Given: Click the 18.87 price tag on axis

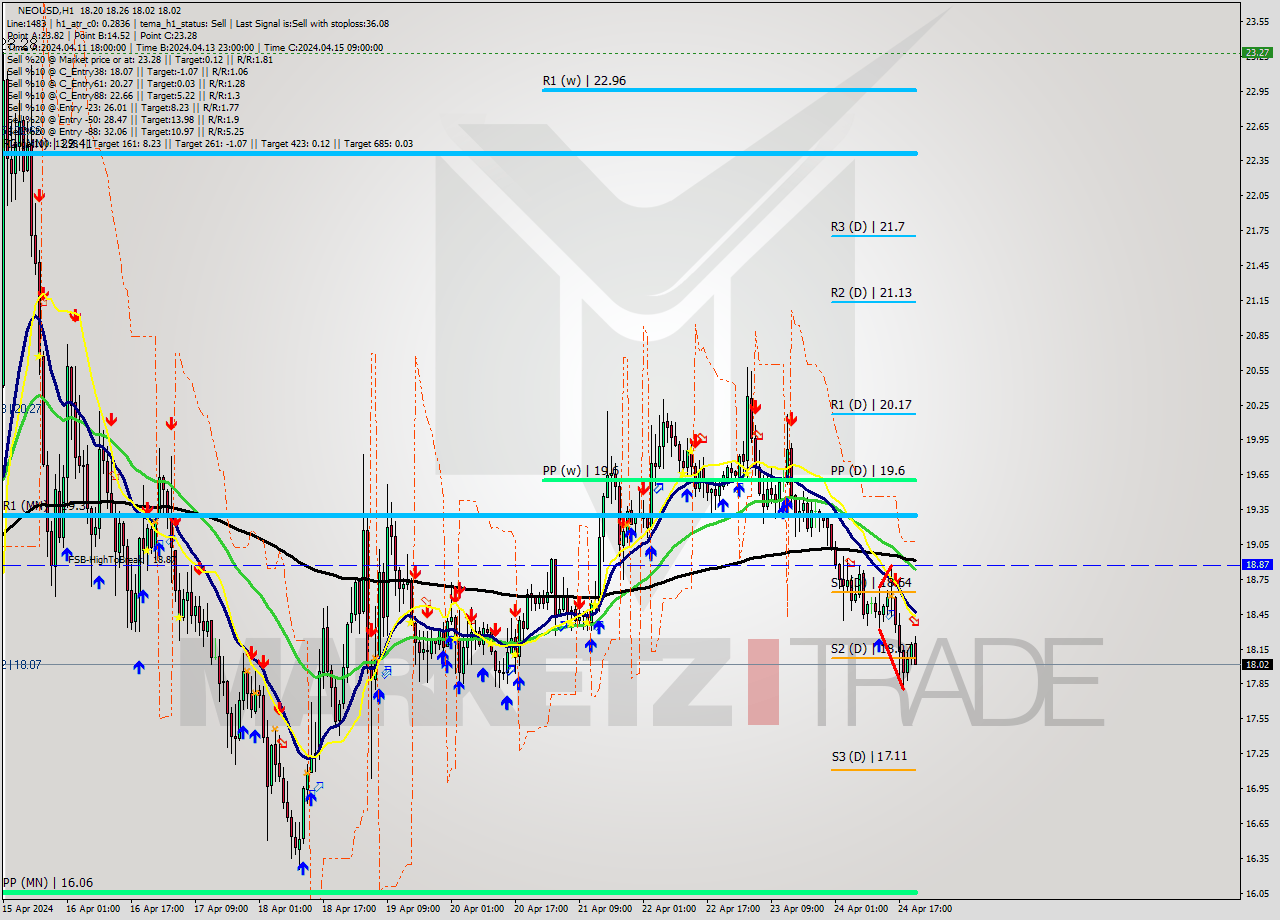Looking at the screenshot, I should pos(1257,564).
